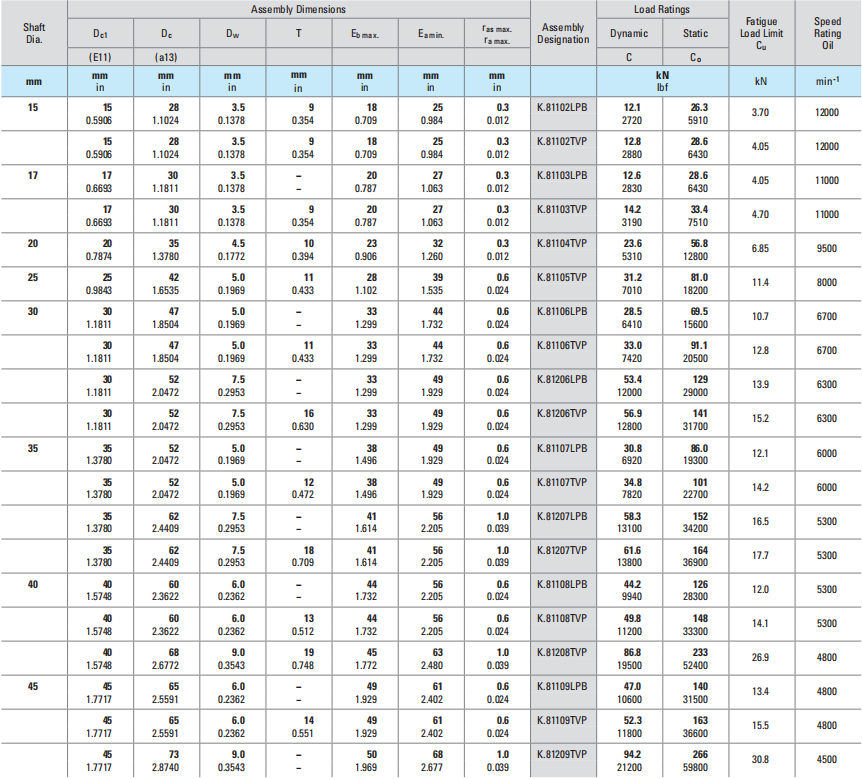The width and height of the screenshot is (862, 779).
Task: Select the Fatigue Load Limit header
Action: pyautogui.click(x=761, y=32)
